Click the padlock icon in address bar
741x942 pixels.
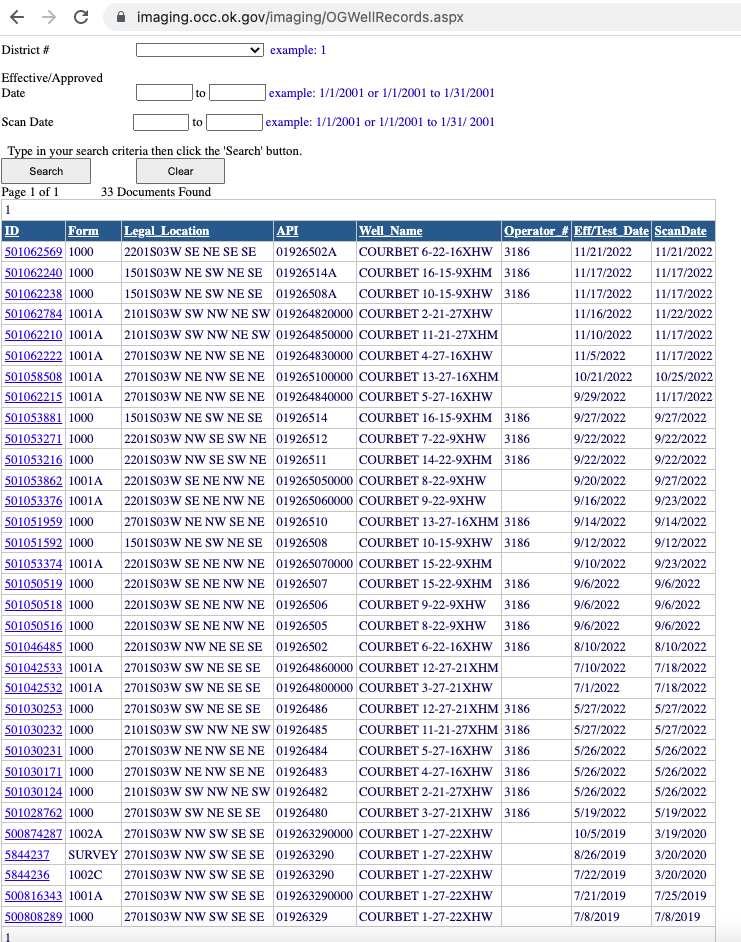pos(121,17)
